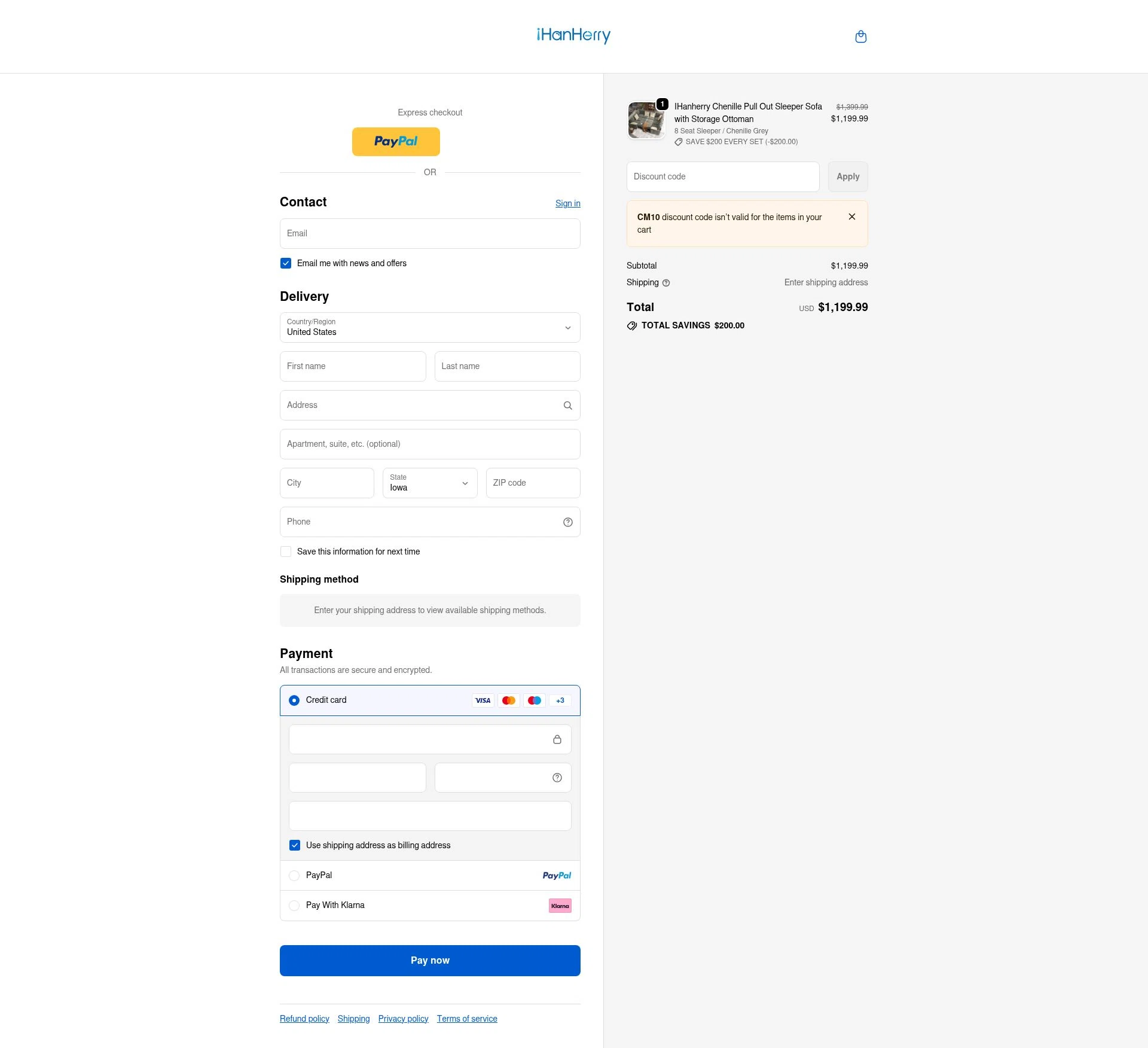
Task: Click the security code help icon
Action: click(556, 777)
